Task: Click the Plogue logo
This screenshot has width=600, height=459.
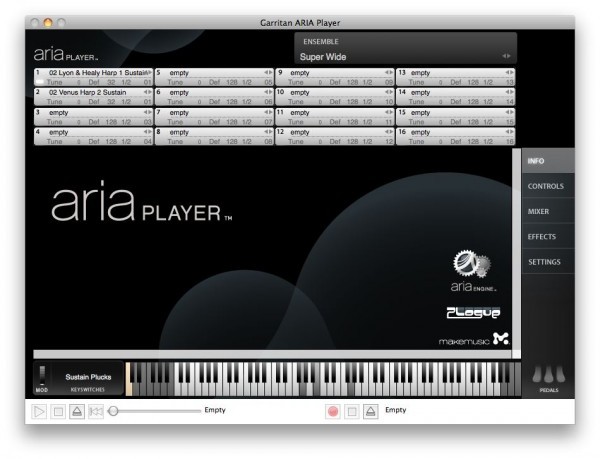Action: pyautogui.click(x=473, y=313)
